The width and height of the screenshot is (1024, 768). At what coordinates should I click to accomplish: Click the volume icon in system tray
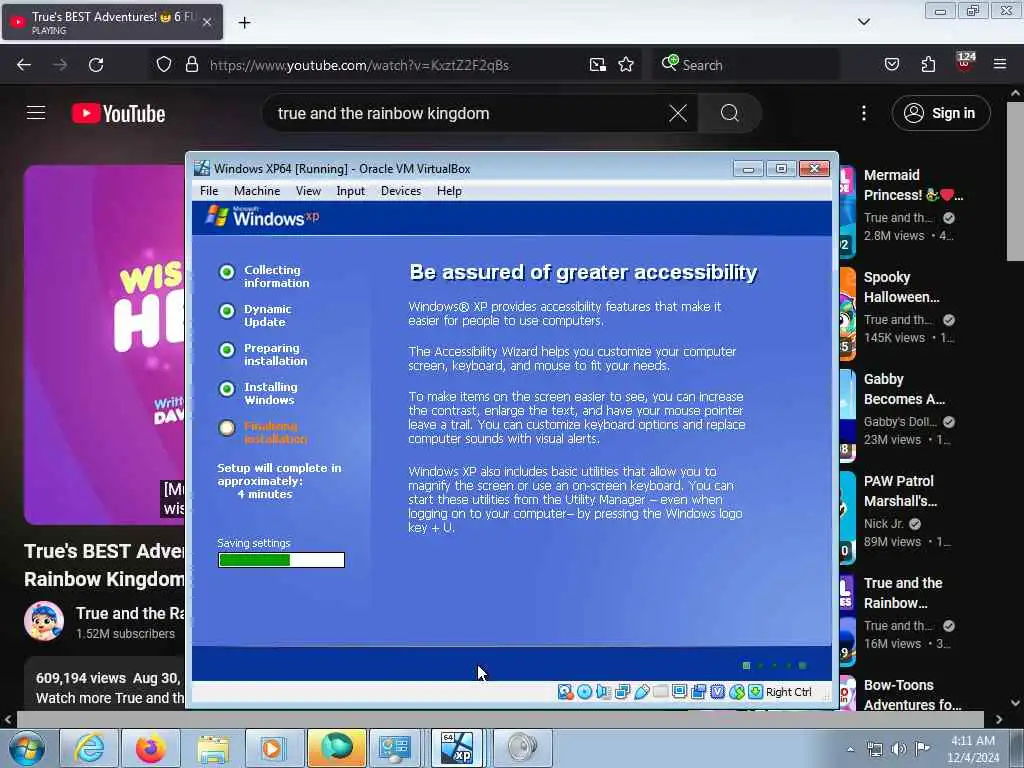tap(899, 749)
